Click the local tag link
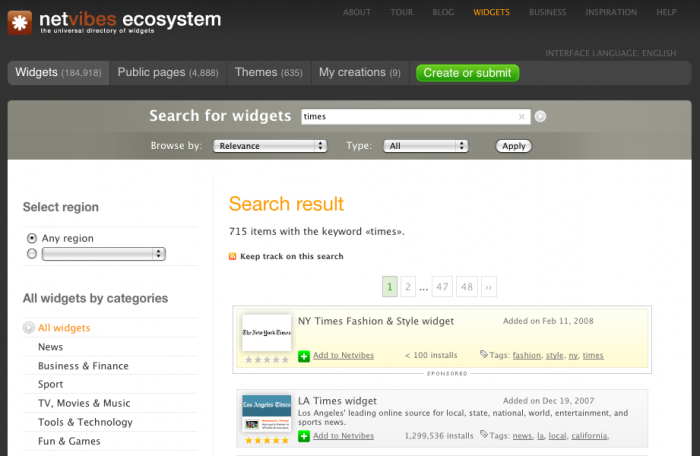Image resolution: width=700 pixels, height=456 pixels. point(557,436)
